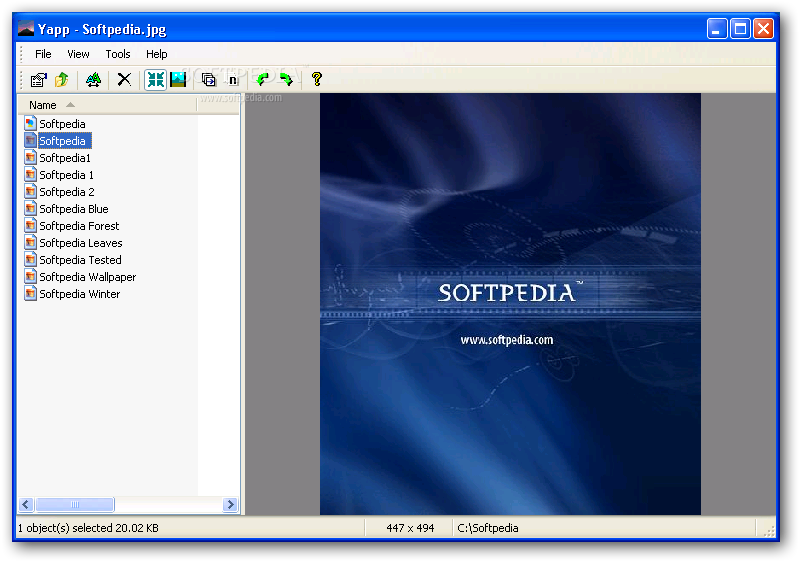Click the file list scrollbar right arrow
The width and height of the screenshot is (800, 562).
231,504
